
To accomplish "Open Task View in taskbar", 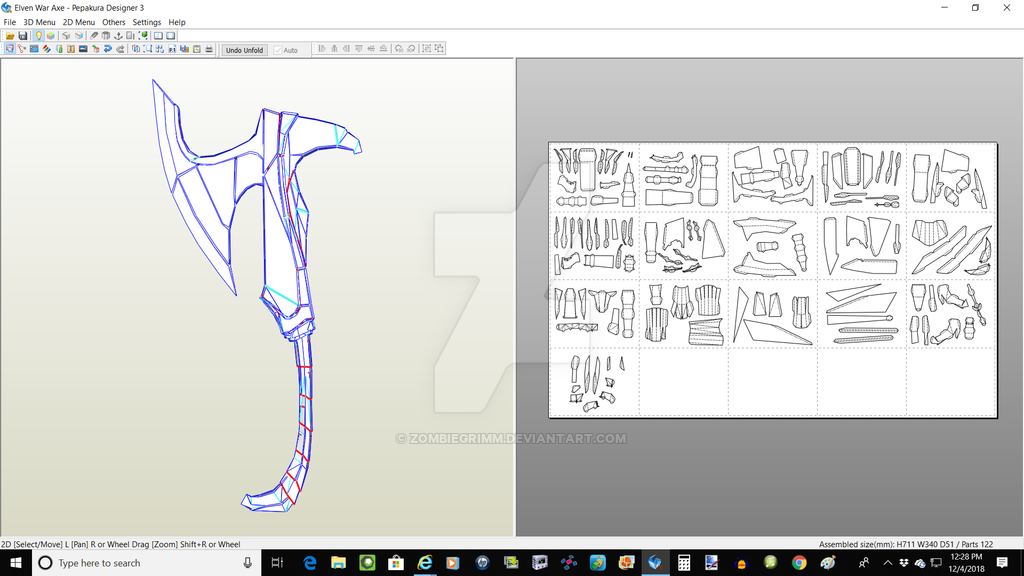I will (277, 562).
